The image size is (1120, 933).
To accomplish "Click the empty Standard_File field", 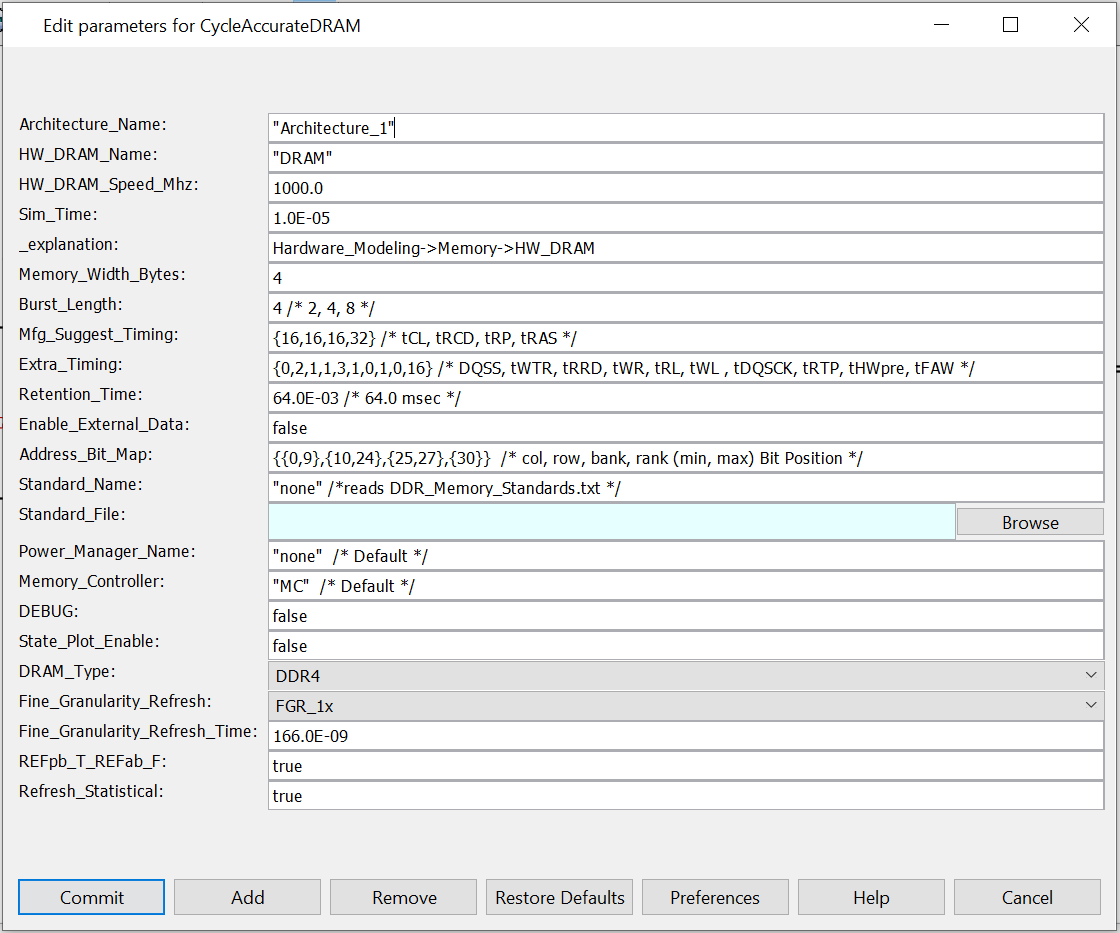I will 612,522.
